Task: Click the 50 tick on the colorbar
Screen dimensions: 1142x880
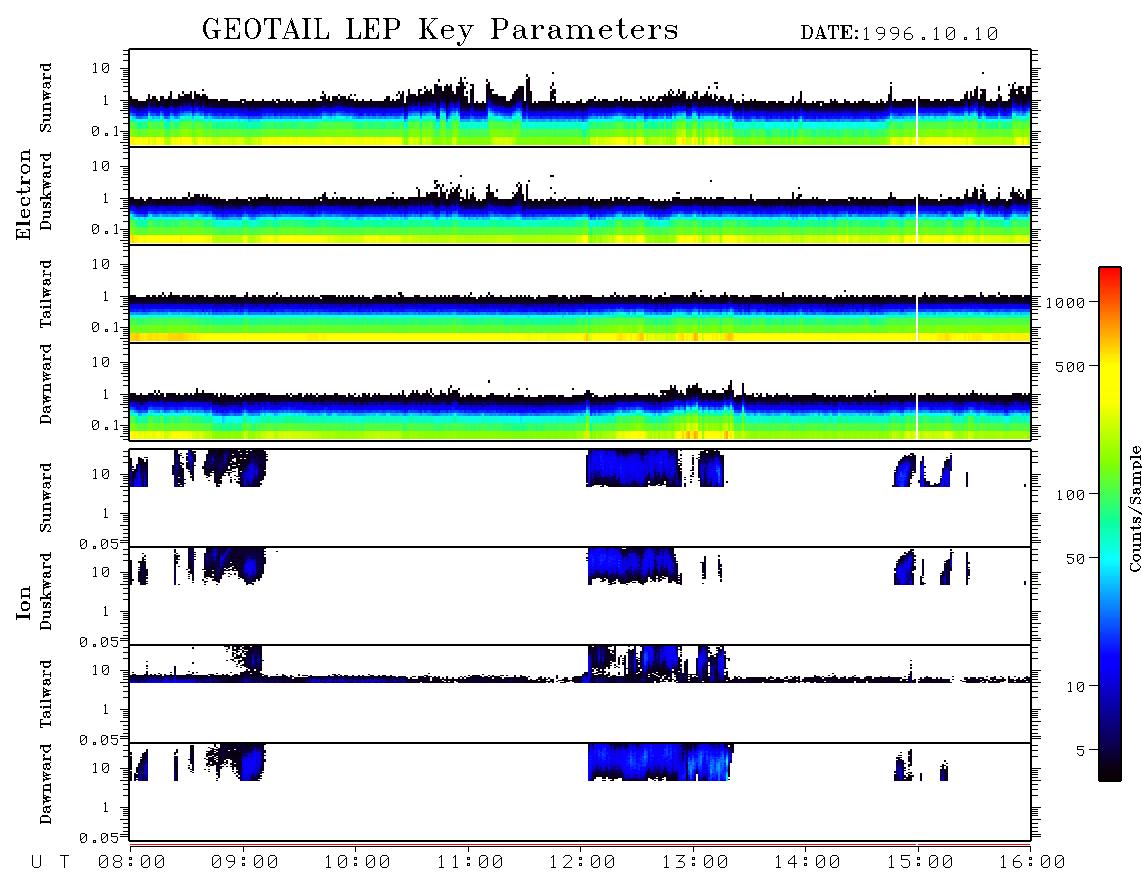Action: pos(1076,559)
